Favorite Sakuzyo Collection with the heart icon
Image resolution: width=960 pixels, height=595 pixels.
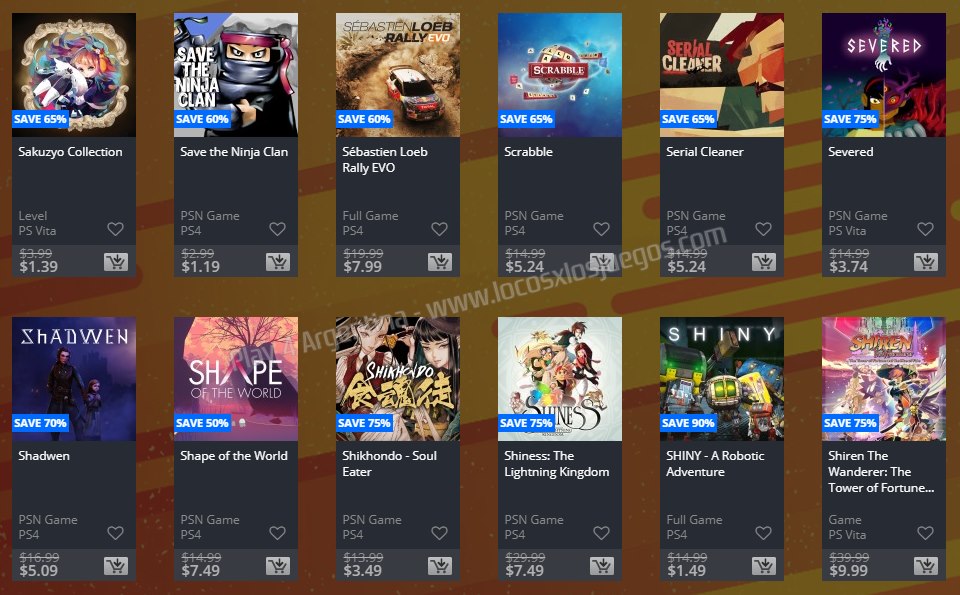[x=116, y=229]
